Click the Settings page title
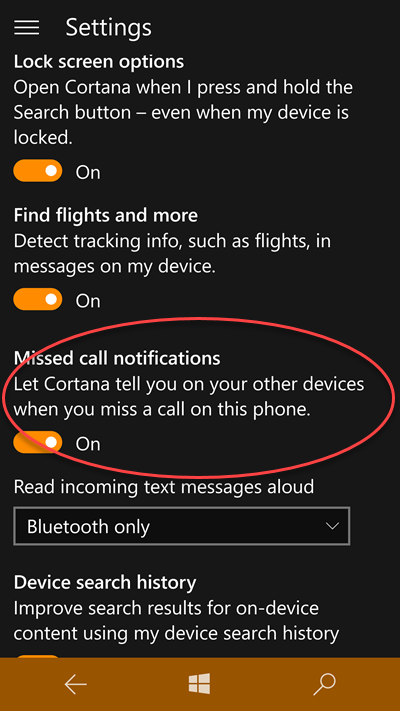The image size is (400, 711). pyautogui.click(x=108, y=28)
